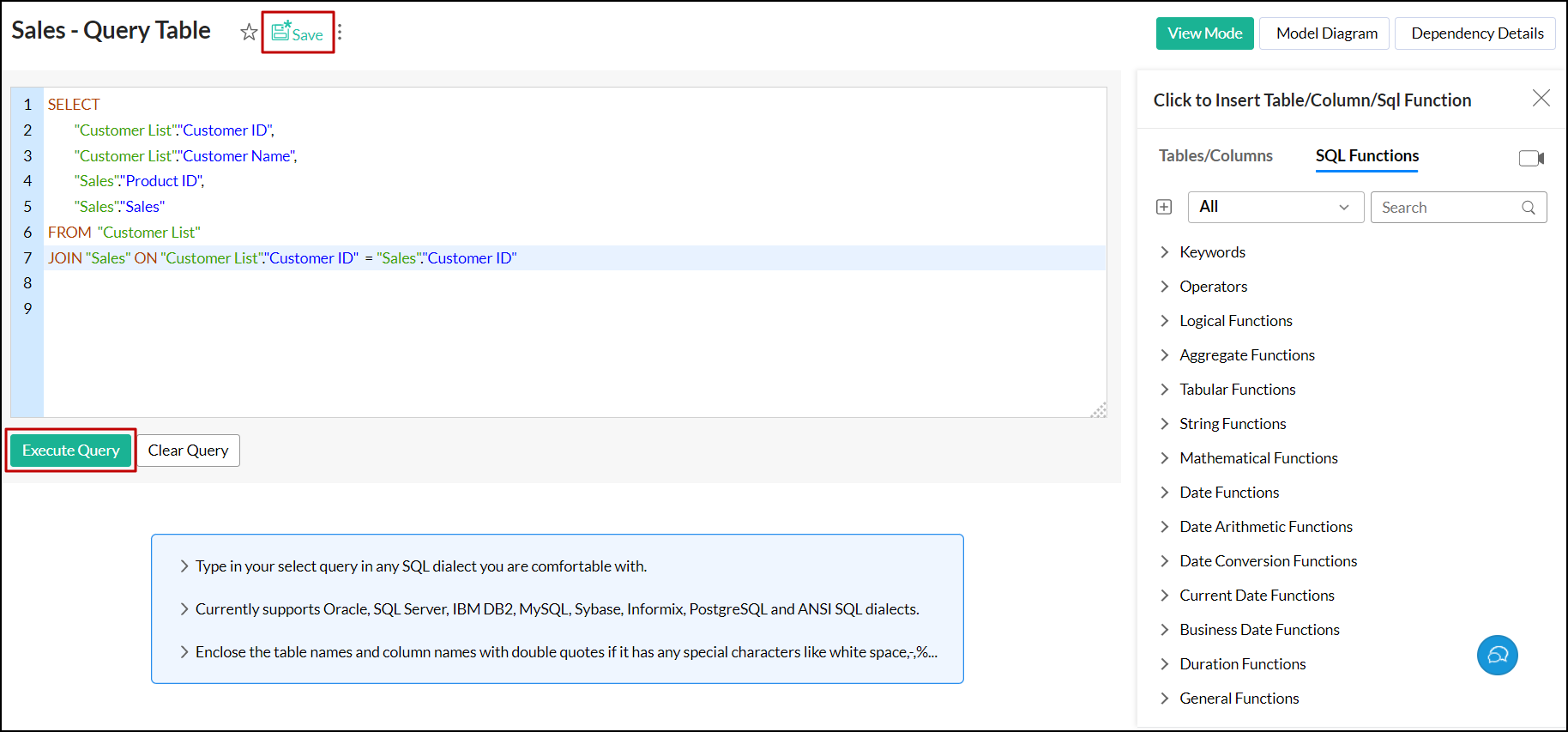This screenshot has height=732, width=1568.
Task: Switch to View Mode
Action: tap(1204, 33)
